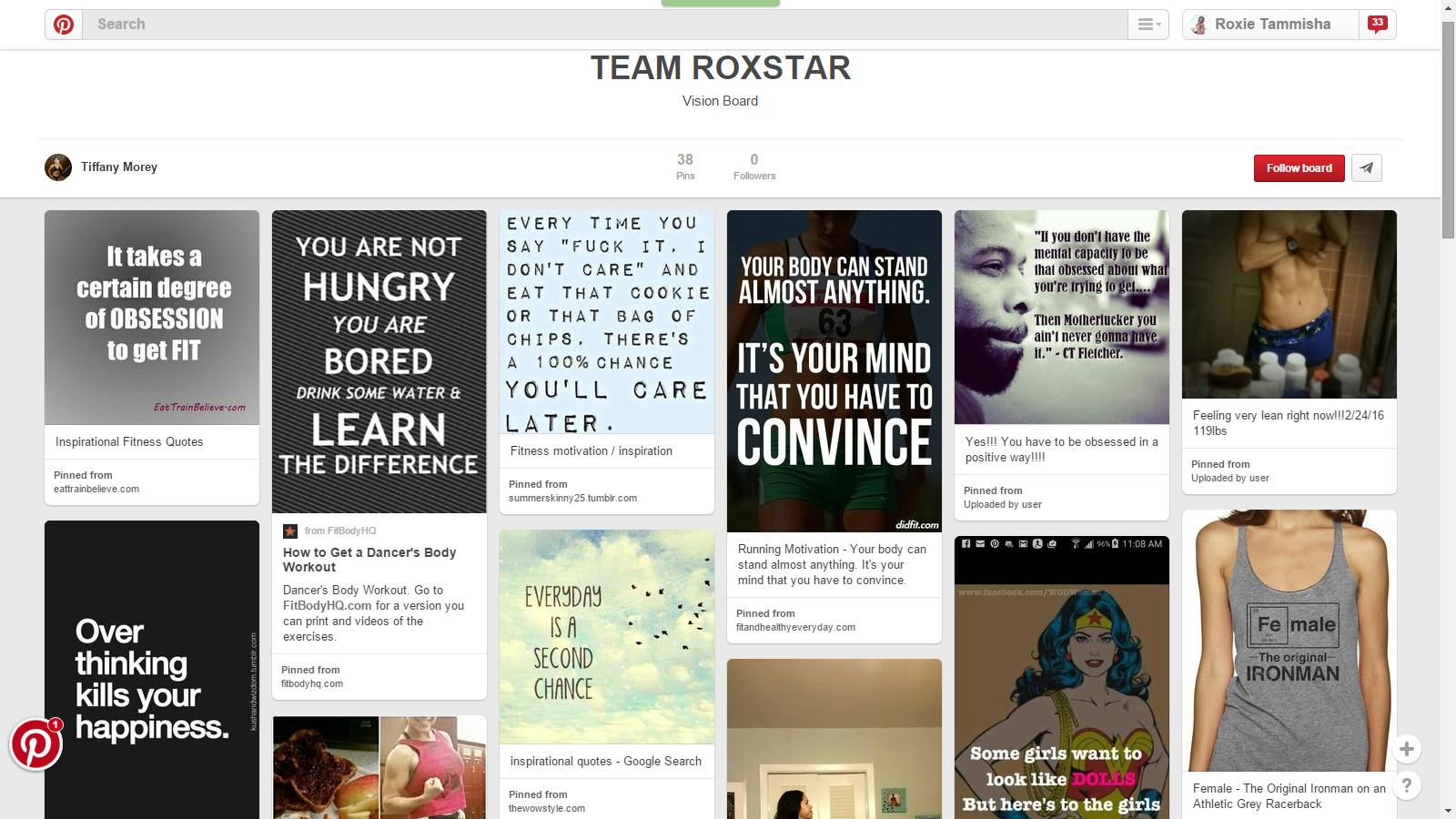1456x819 pixels.
Task: Open the 'Over thinking kills your happiness' pin
Action: (152, 670)
